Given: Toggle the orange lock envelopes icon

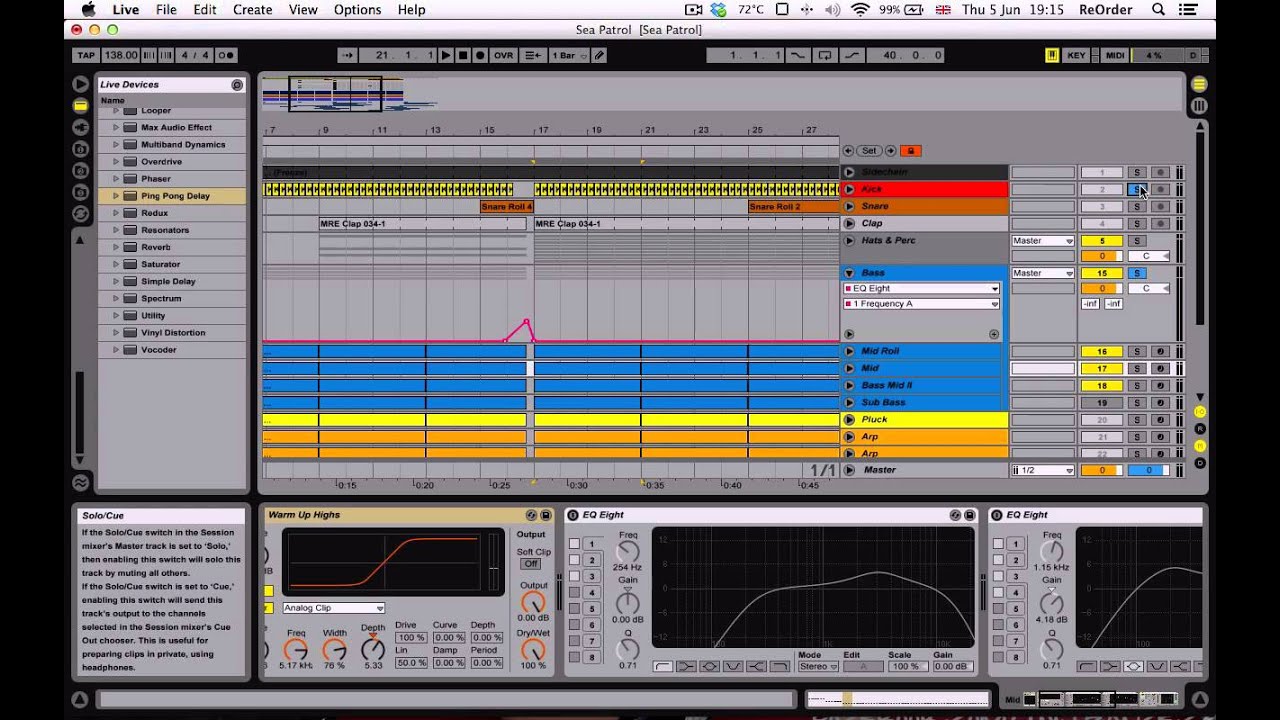Looking at the screenshot, I should pyautogui.click(x=910, y=151).
